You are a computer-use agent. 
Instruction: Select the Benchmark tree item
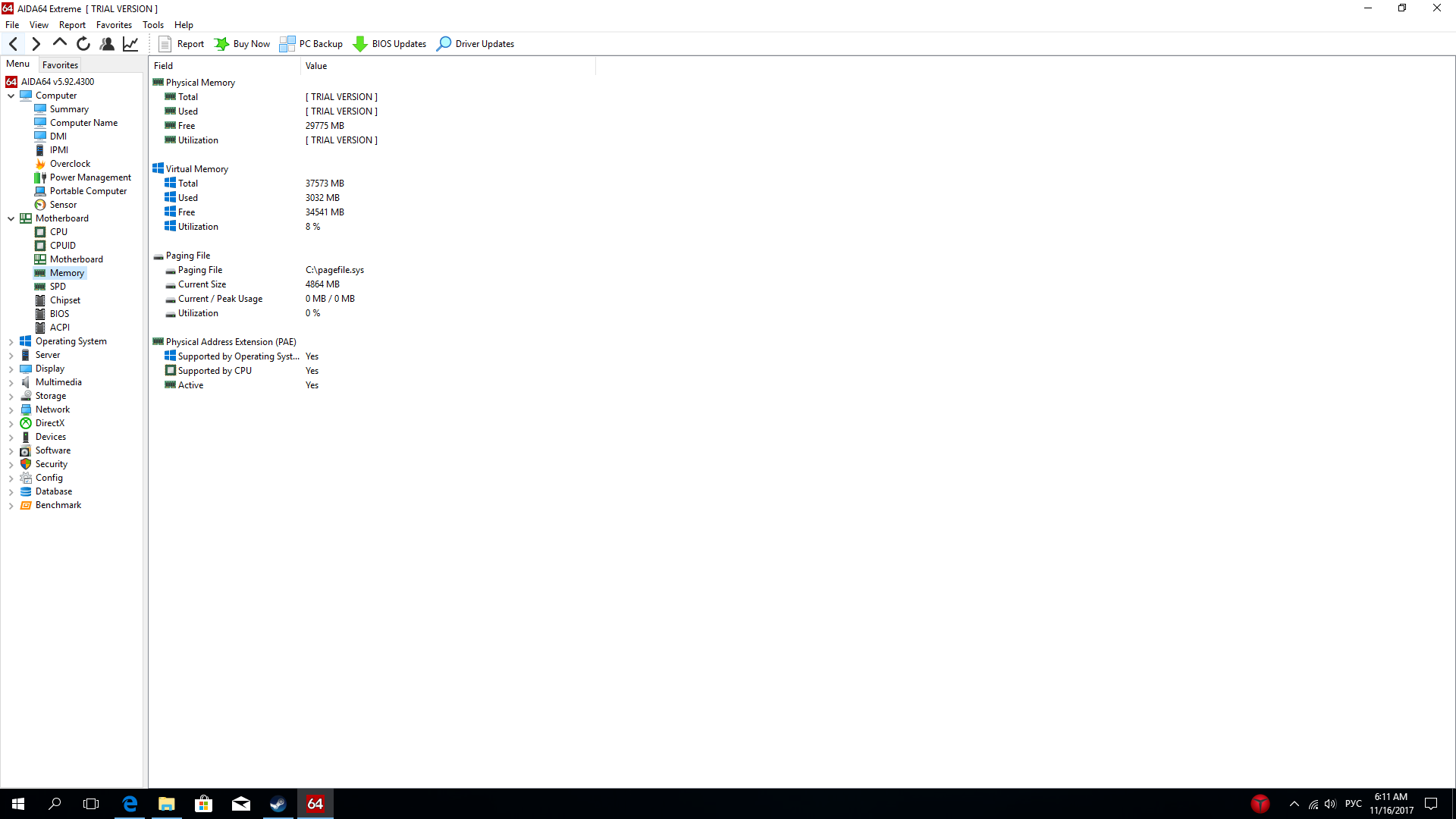coord(58,505)
